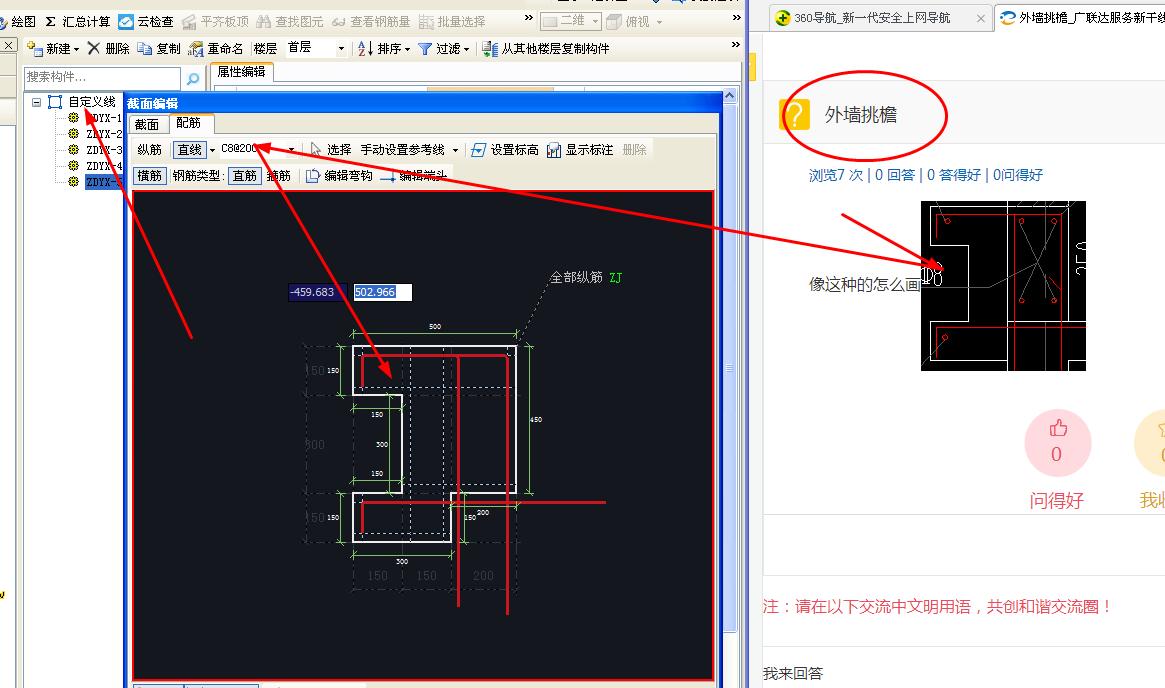The width and height of the screenshot is (1165, 688).
Task: Select 箍筋 stirrup rebar type
Action: [x=279, y=175]
